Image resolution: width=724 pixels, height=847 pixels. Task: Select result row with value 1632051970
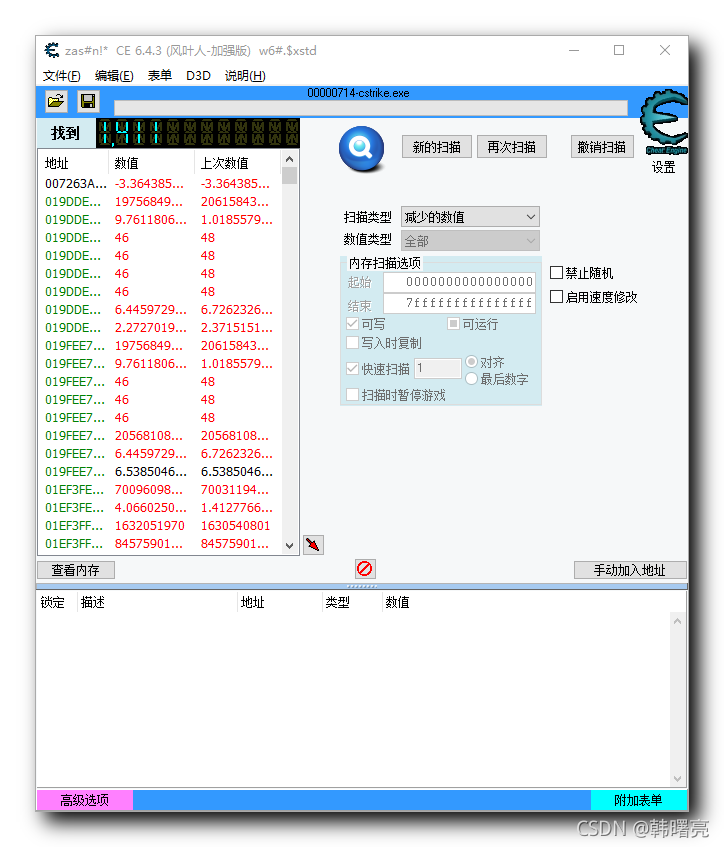point(159,526)
